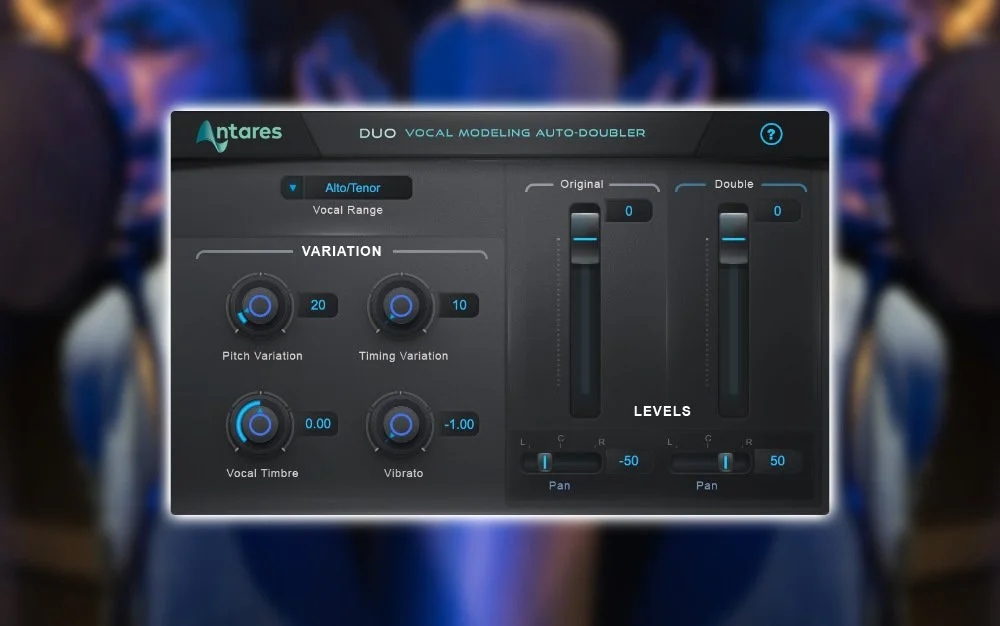Open the Vocal Range dropdown arrow
The height and width of the screenshot is (626, 1000).
tap(293, 187)
